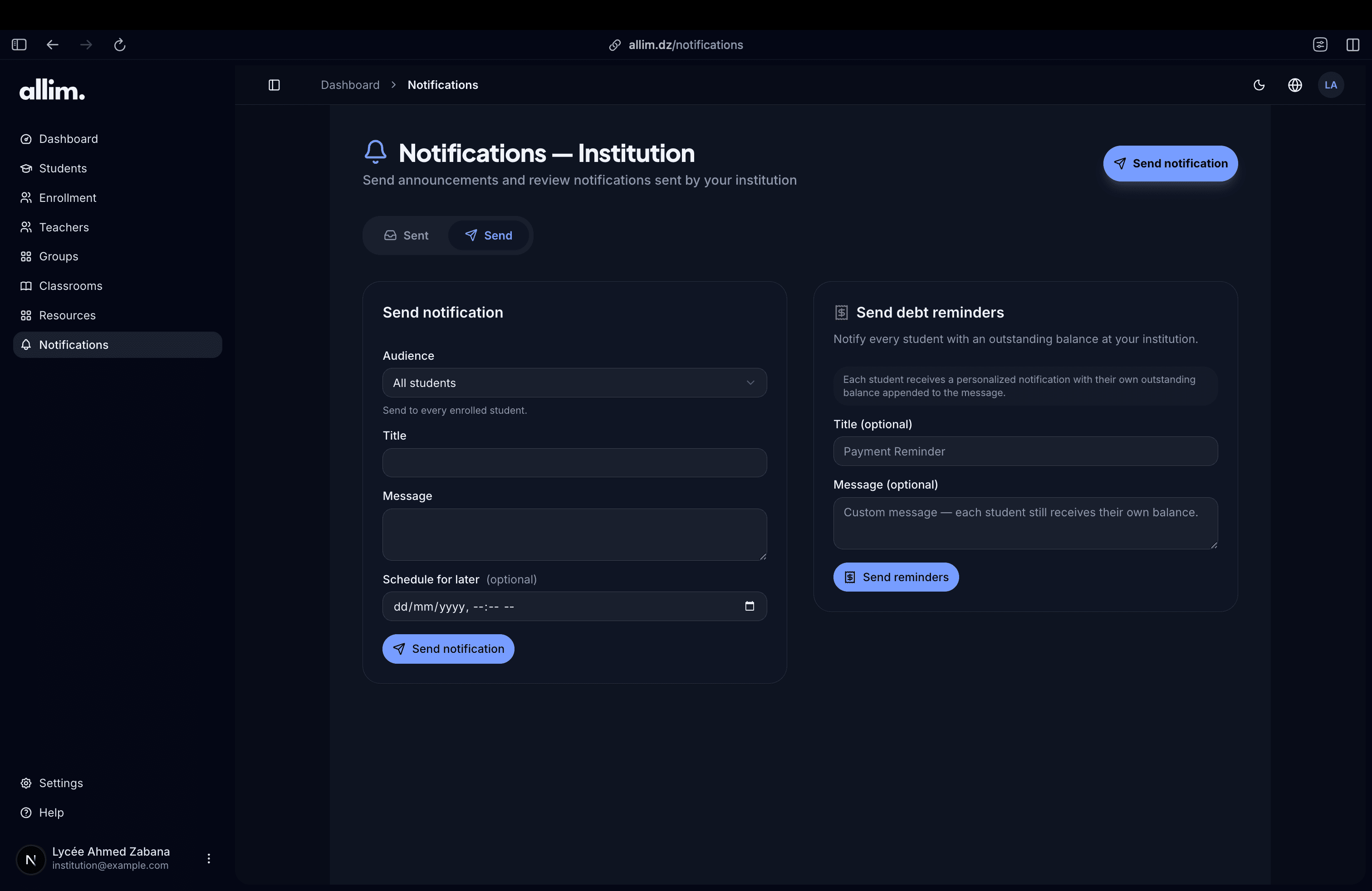Open the three-dot account menu

(209, 858)
